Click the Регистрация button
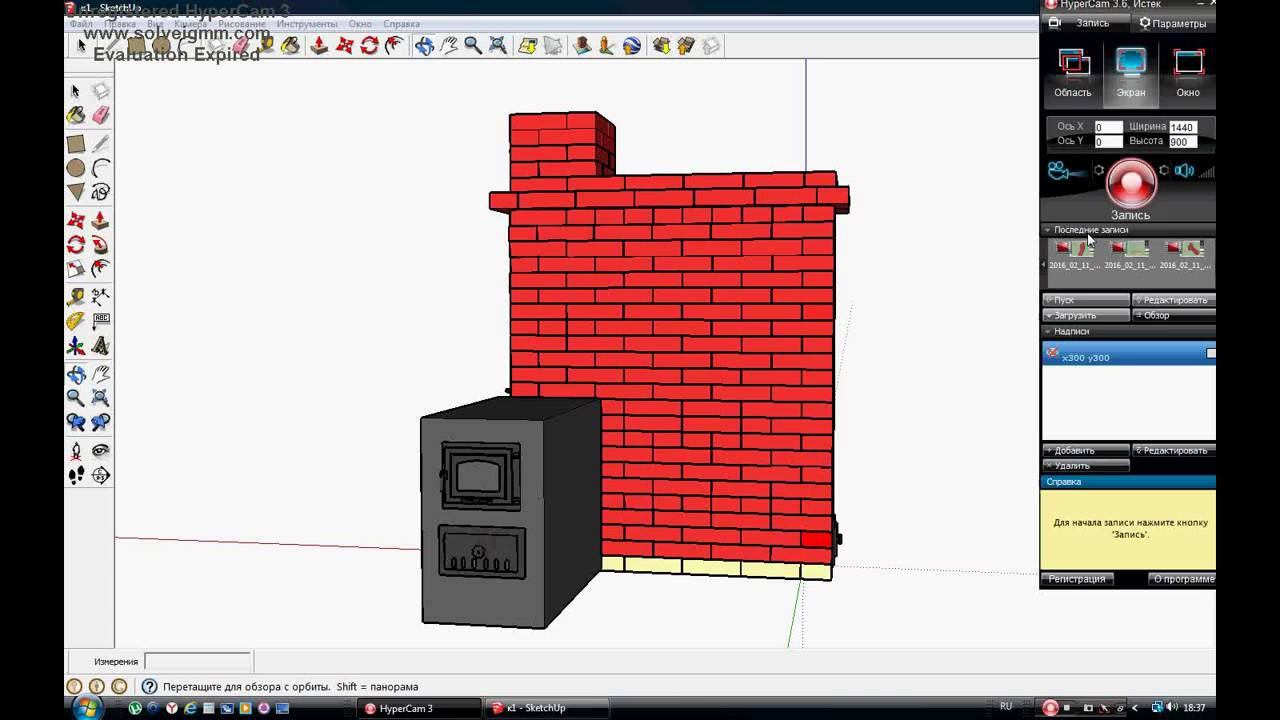This screenshot has height=720, width=1280. pyautogui.click(x=1077, y=579)
